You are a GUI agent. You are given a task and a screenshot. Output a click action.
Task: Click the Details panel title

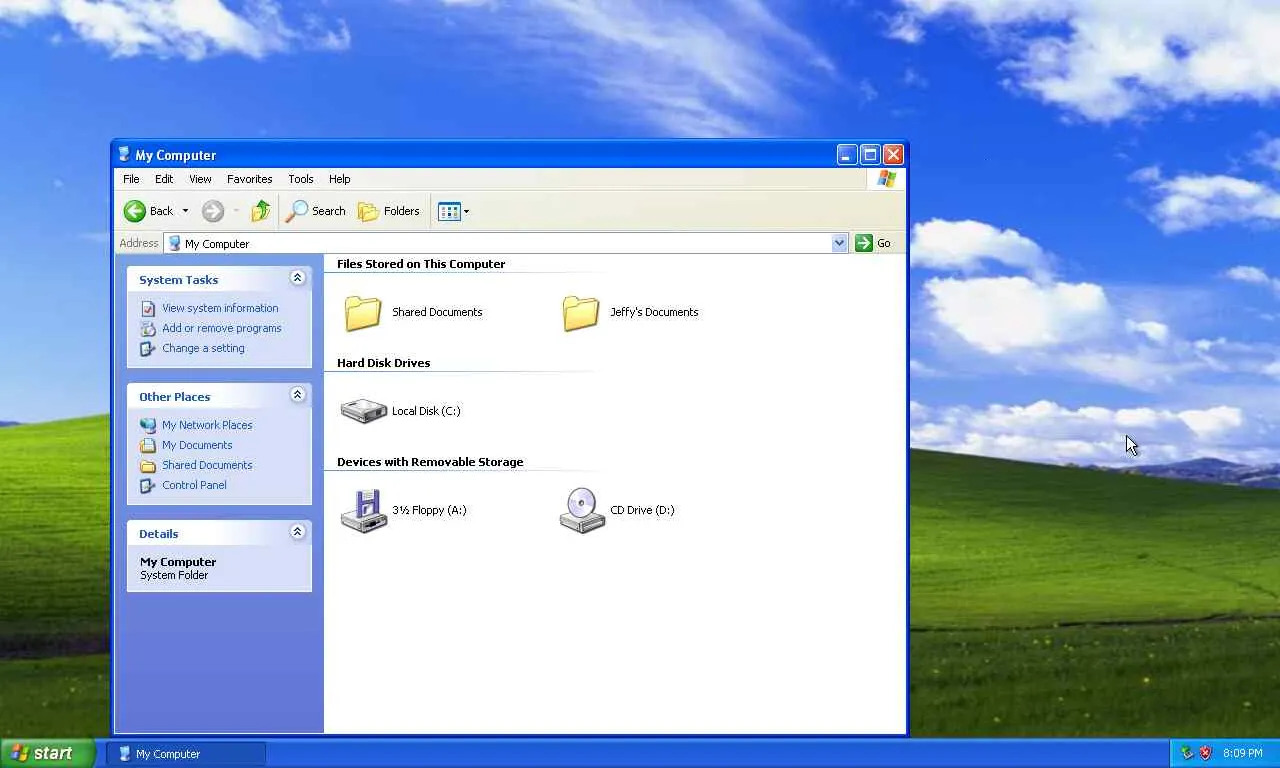[158, 534]
